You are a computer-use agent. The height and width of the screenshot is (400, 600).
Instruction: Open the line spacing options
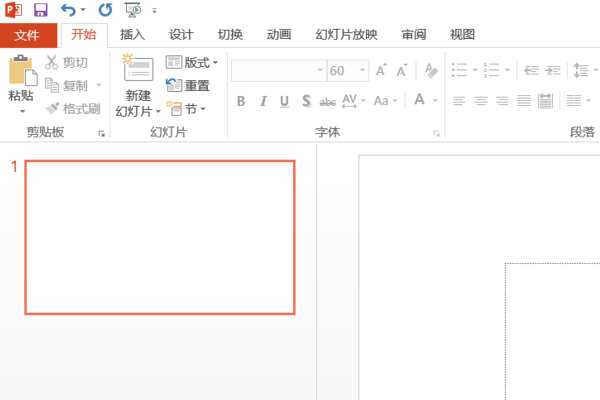click(585, 70)
